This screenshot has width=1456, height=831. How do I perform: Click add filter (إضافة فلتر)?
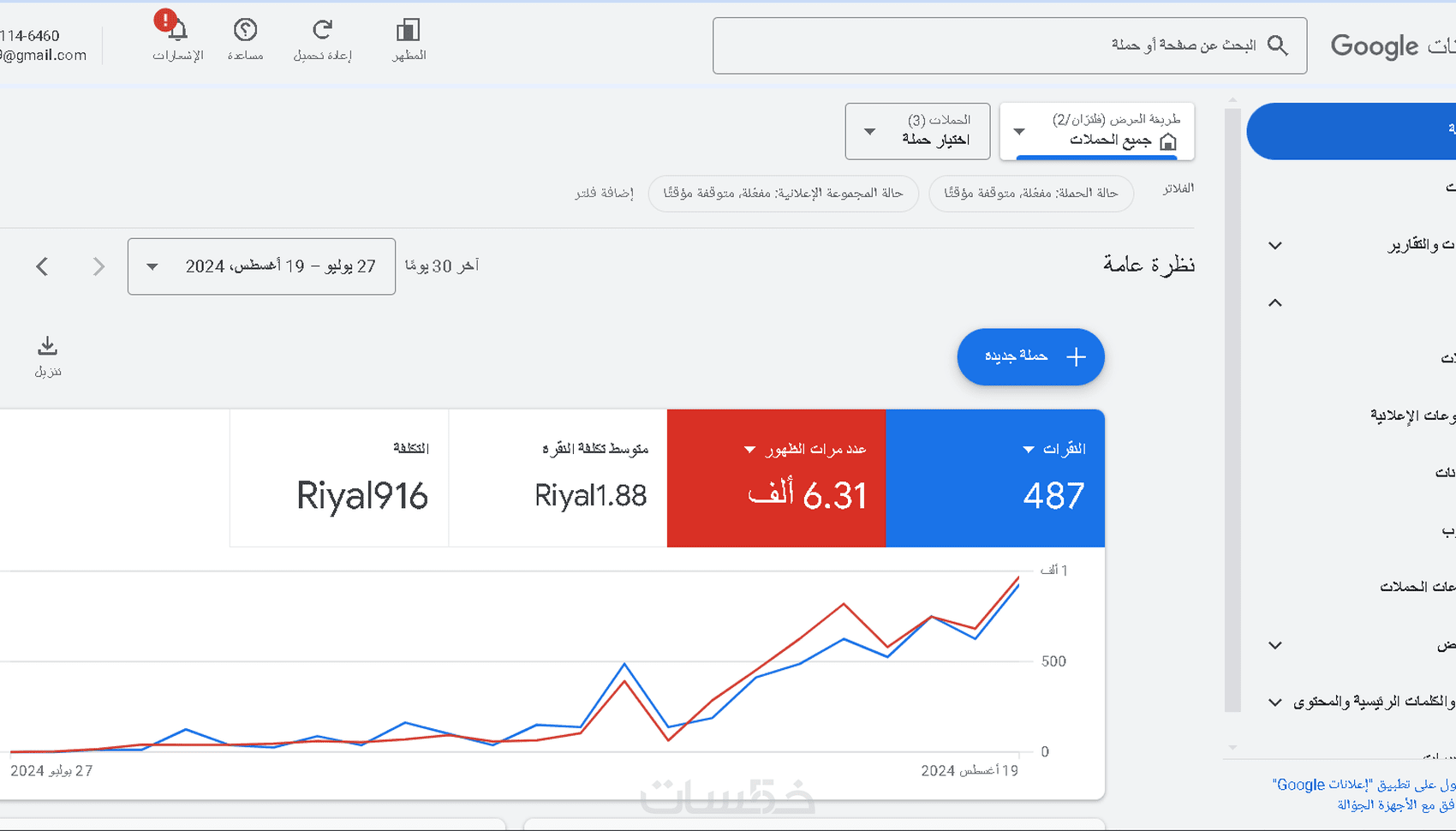[x=604, y=193]
